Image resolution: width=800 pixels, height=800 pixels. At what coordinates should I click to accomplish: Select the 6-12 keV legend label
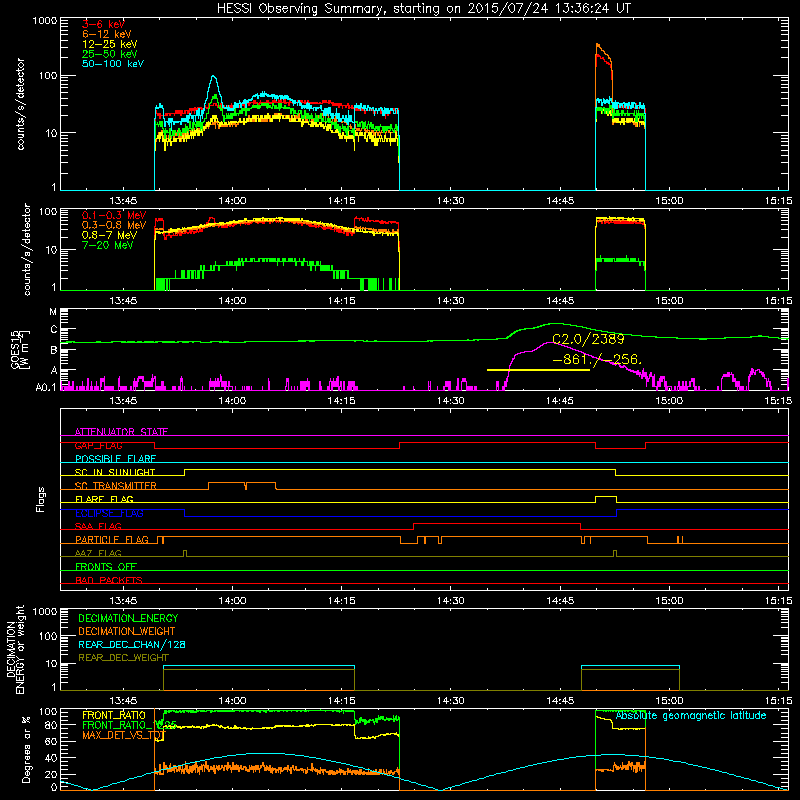pyautogui.click(x=107, y=34)
